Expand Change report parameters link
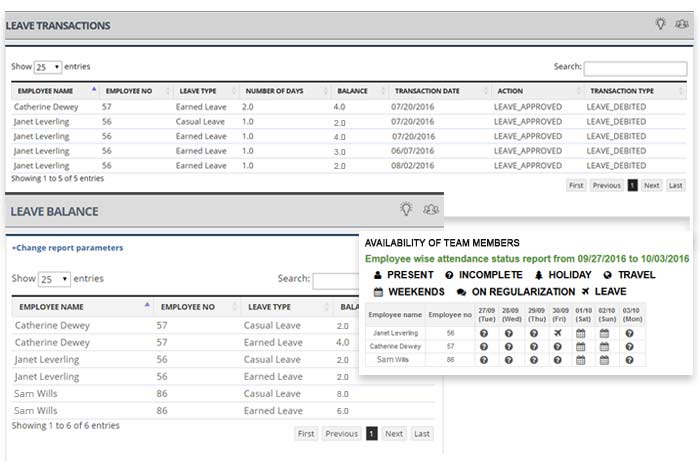Viewport: 700px width, 462px height. point(67,248)
